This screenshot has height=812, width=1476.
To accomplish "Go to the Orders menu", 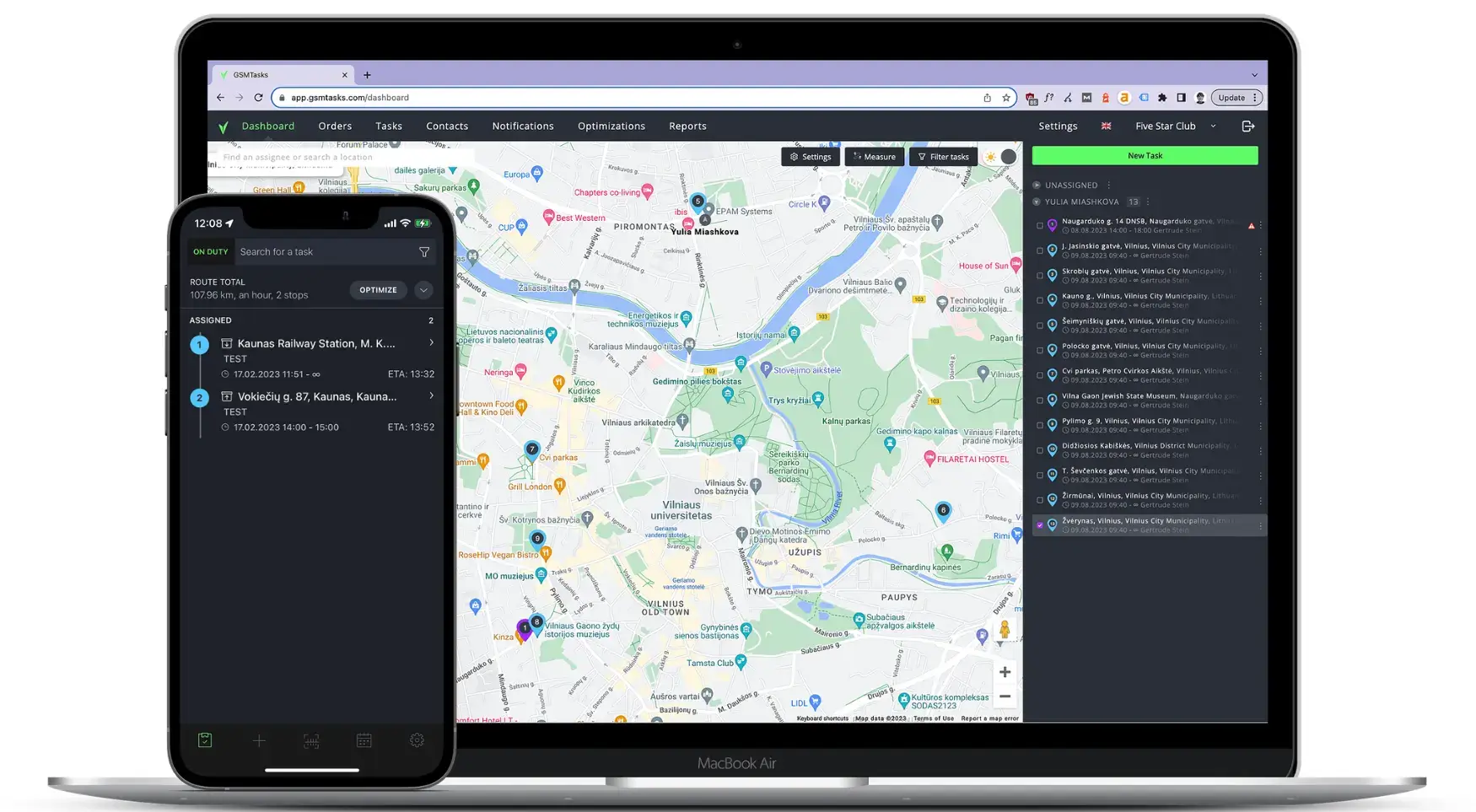I will coord(335,126).
